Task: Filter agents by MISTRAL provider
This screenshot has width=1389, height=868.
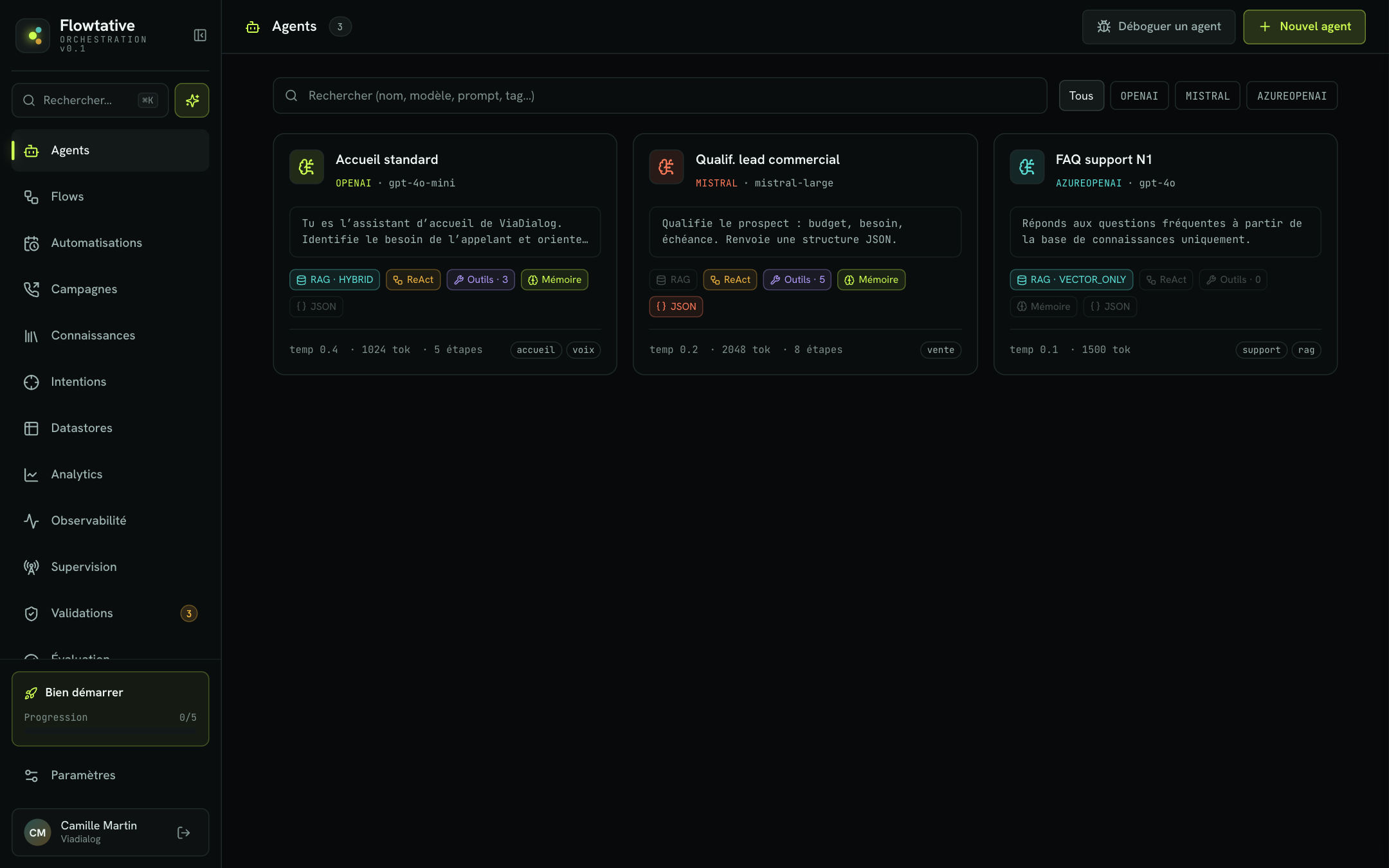Action: point(1207,96)
